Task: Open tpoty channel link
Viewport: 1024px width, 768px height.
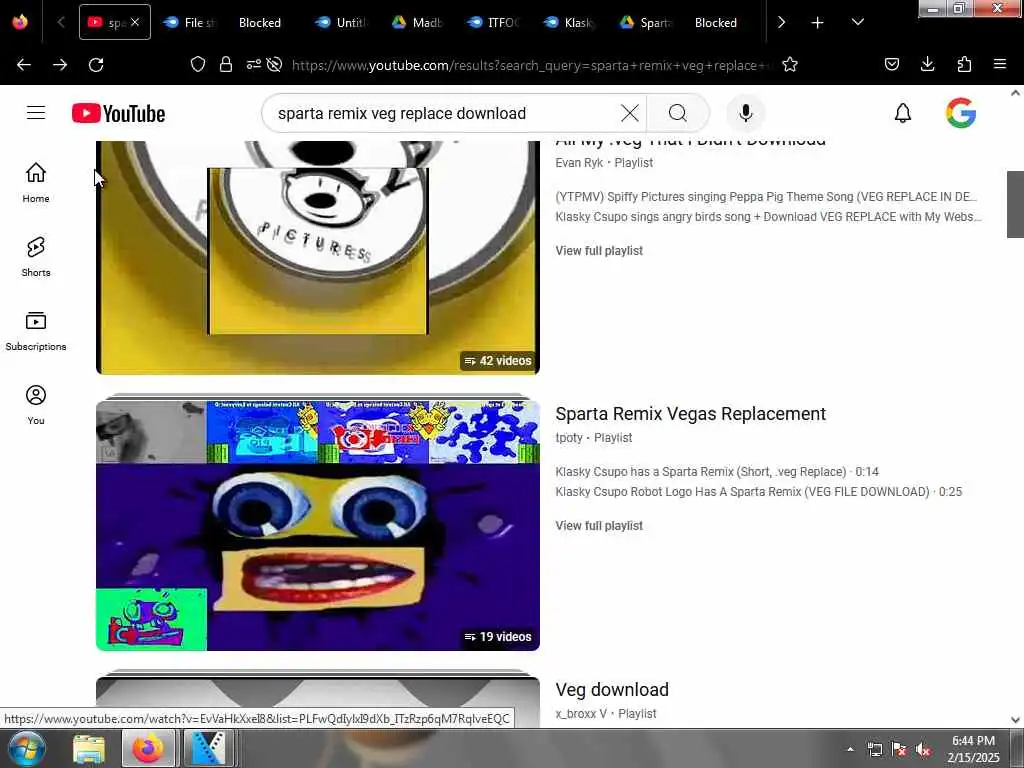Action: (x=569, y=438)
